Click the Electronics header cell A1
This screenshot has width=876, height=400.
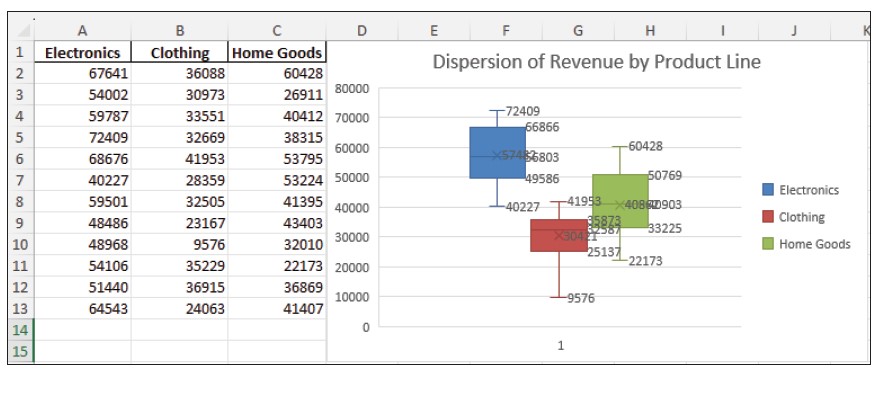[82, 53]
